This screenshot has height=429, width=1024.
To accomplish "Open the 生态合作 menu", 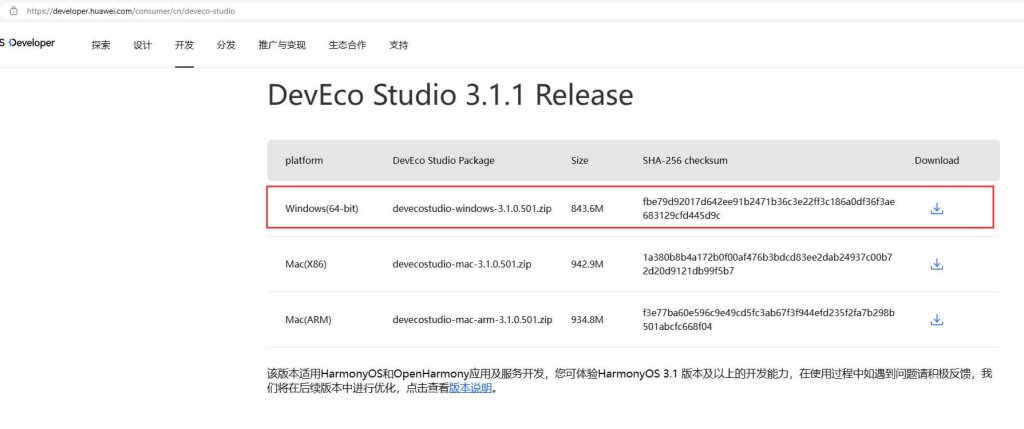I will click(347, 45).
